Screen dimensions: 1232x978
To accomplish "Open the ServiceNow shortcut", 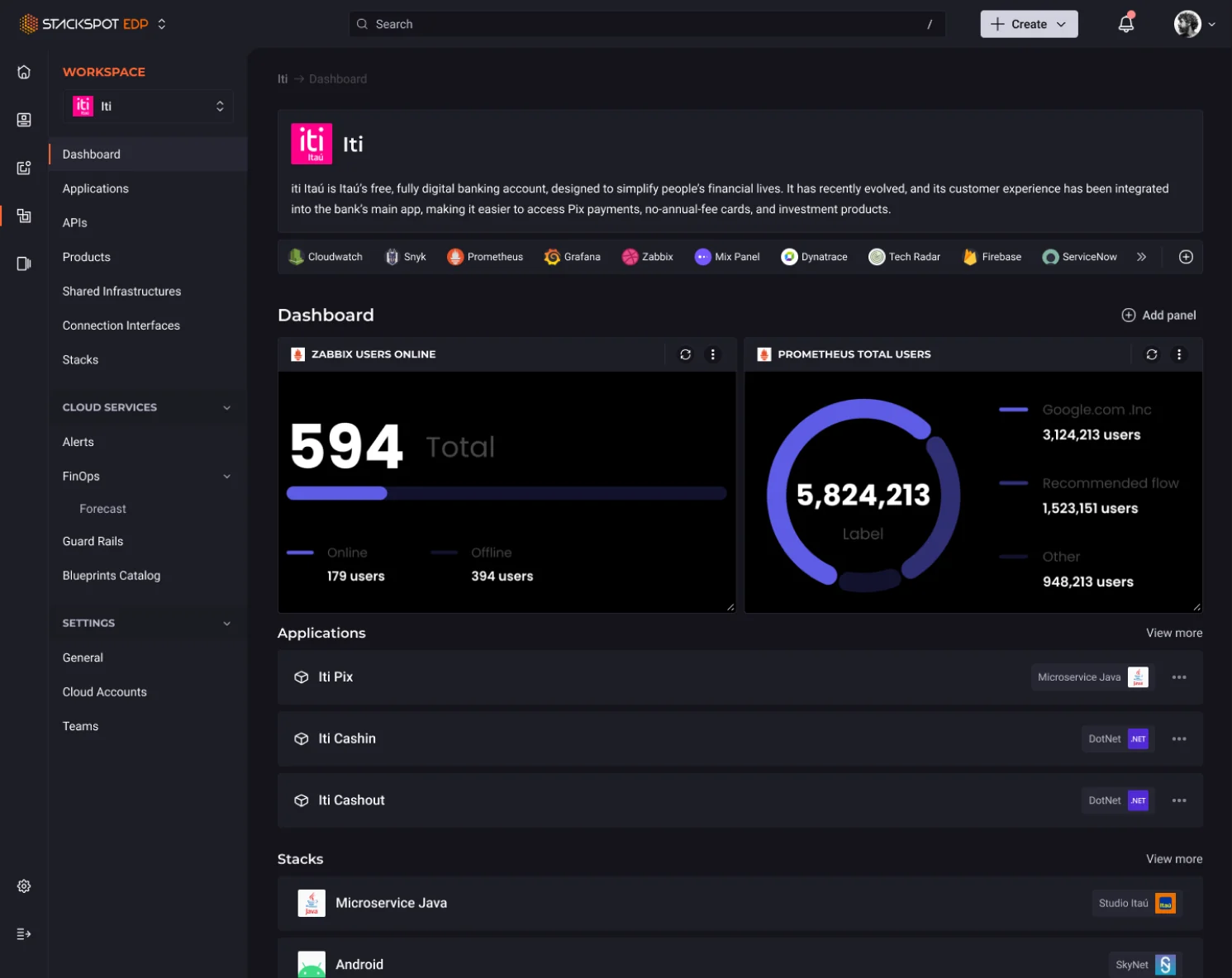I will pyautogui.click(x=1080, y=257).
